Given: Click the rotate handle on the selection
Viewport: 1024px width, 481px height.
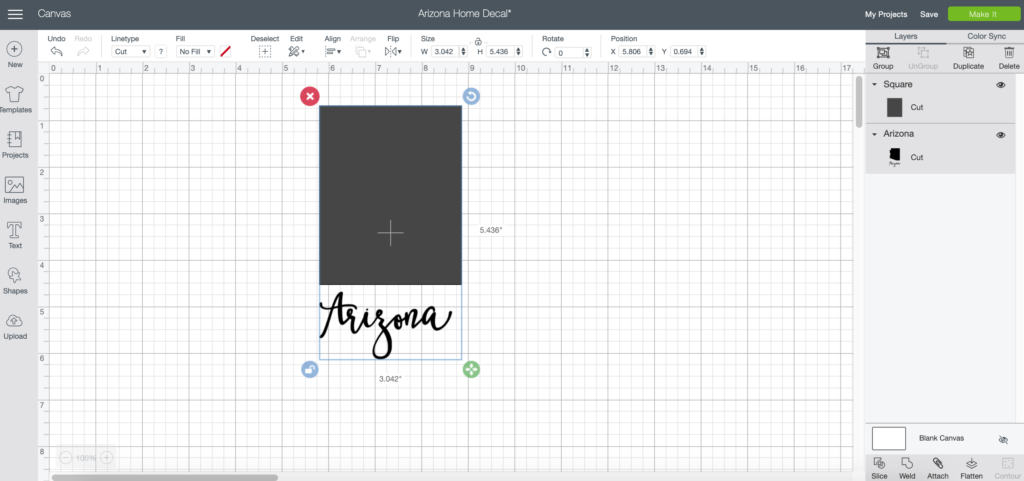Looking at the screenshot, I should tap(472, 97).
